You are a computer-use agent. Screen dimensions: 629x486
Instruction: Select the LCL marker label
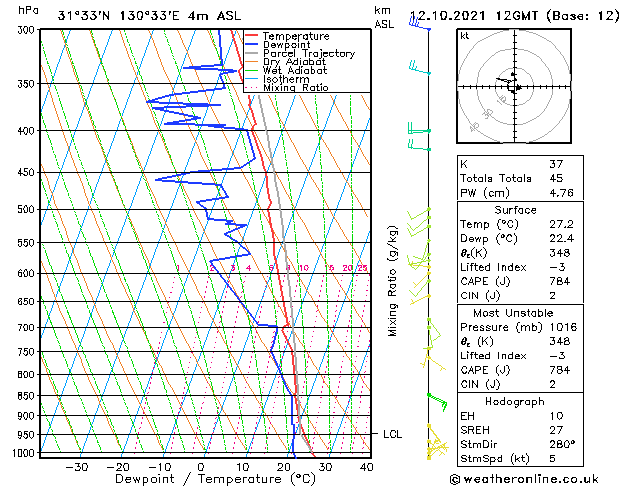[392, 434]
